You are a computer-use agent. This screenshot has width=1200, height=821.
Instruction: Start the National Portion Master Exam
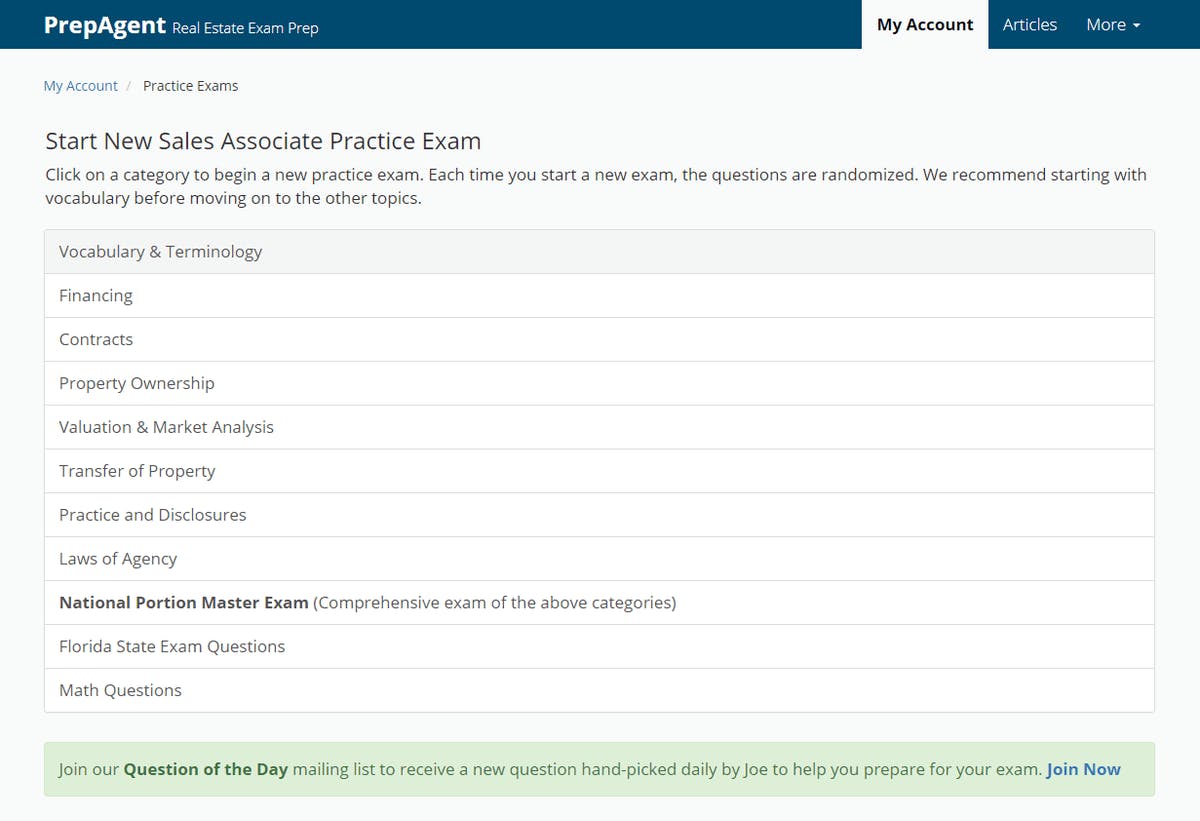(x=184, y=603)
